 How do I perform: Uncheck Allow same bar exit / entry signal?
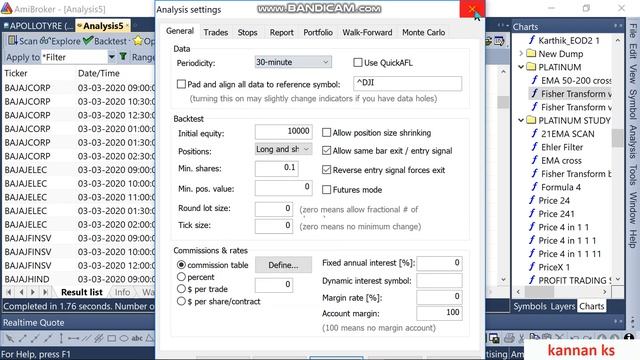click(x=326, y=151)
